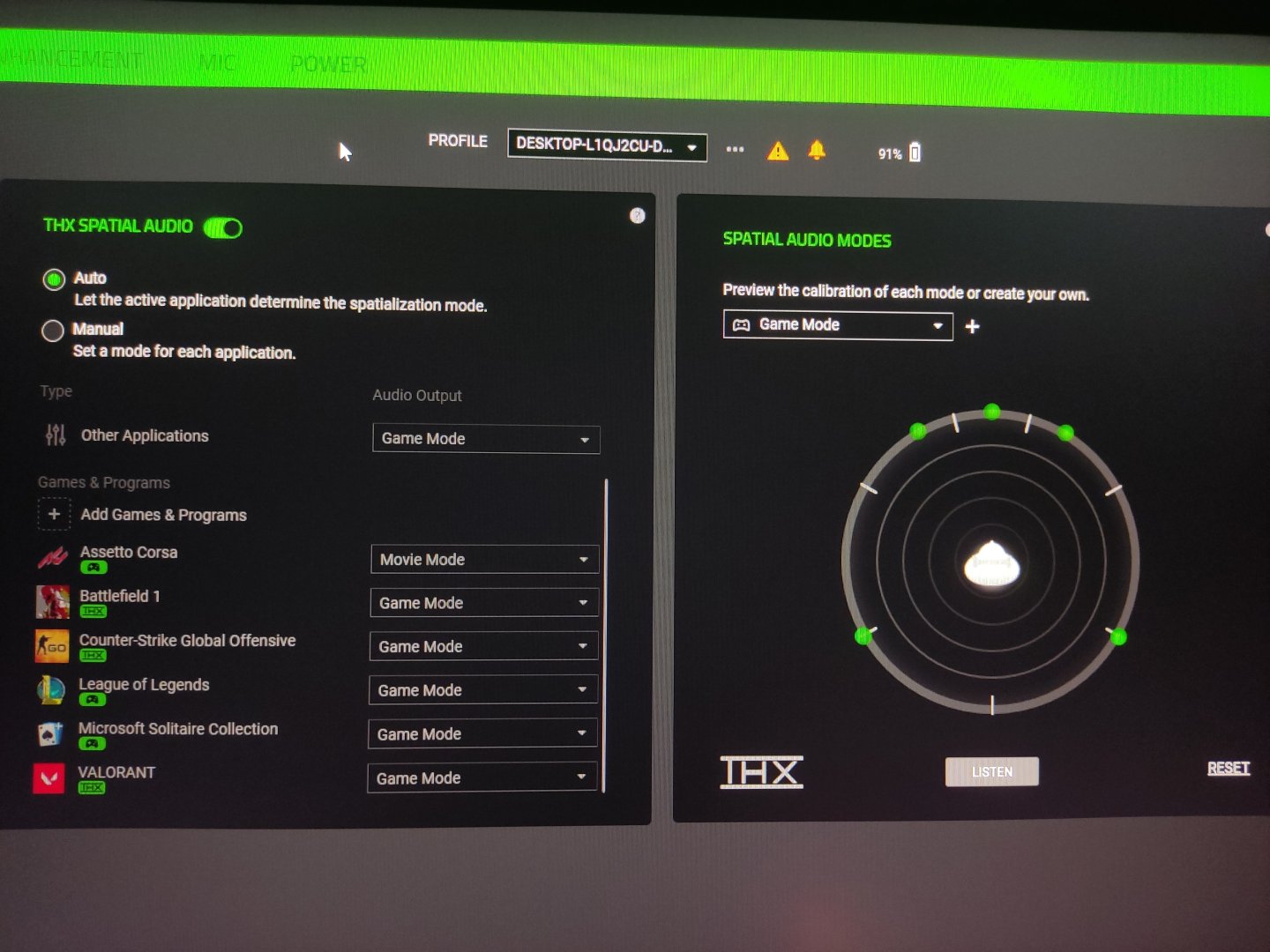The height and width of the screenshot is (952, 1270).
Task: Click the Counter-Strike Global Offensive icon
Action: tap(51, 646)
